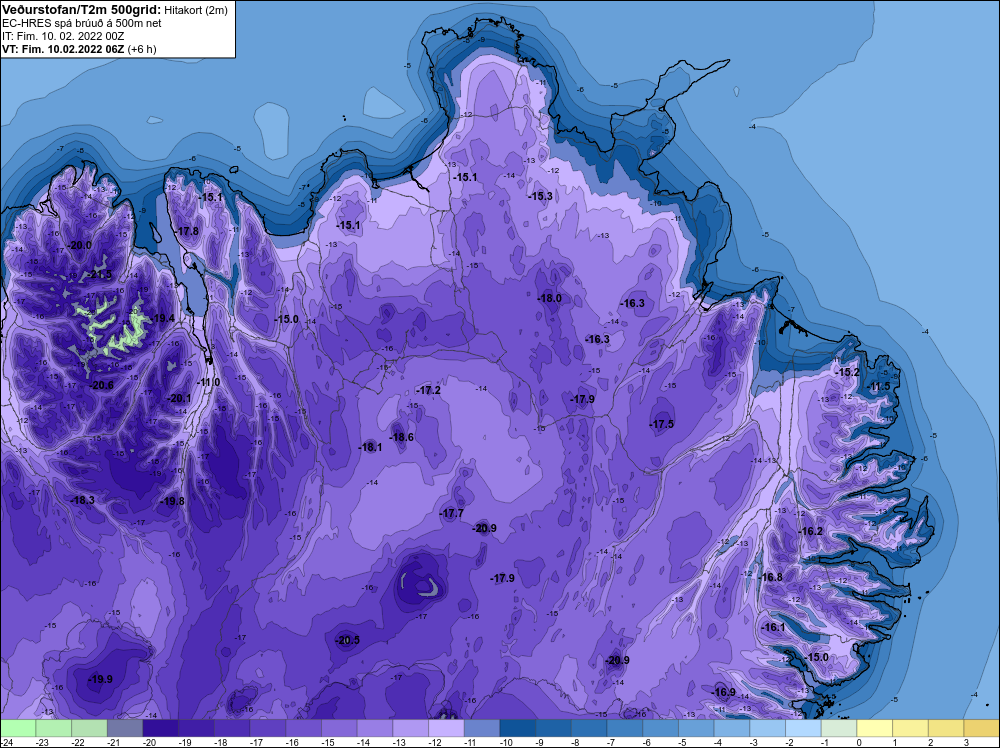Click the -20.1 temperature label
This screenshot has height=748, width=1000.
(x=180, y=398)
